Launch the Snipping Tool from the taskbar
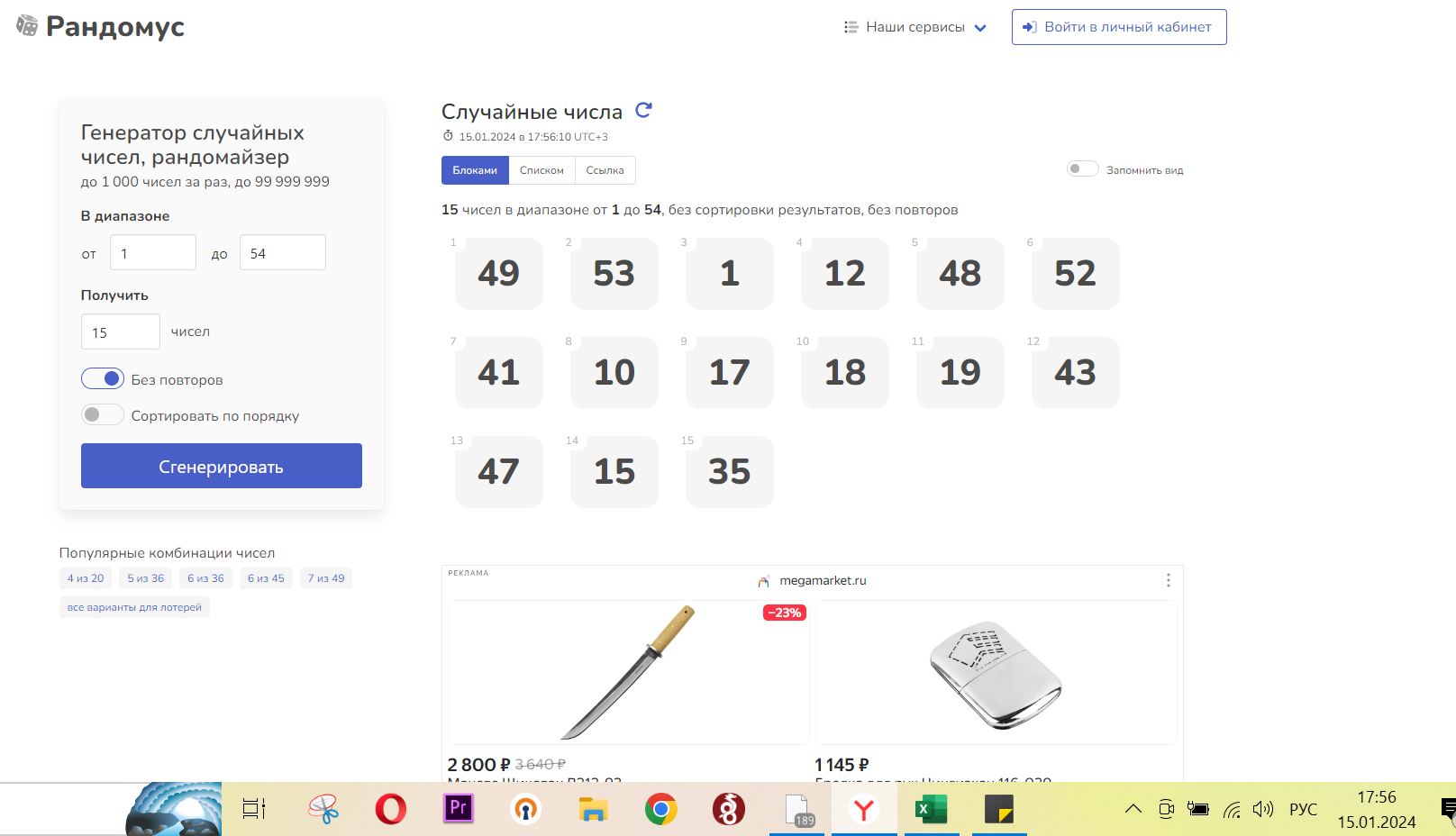This screenshot has height=836, width=1456. click(x=323, y=809)
